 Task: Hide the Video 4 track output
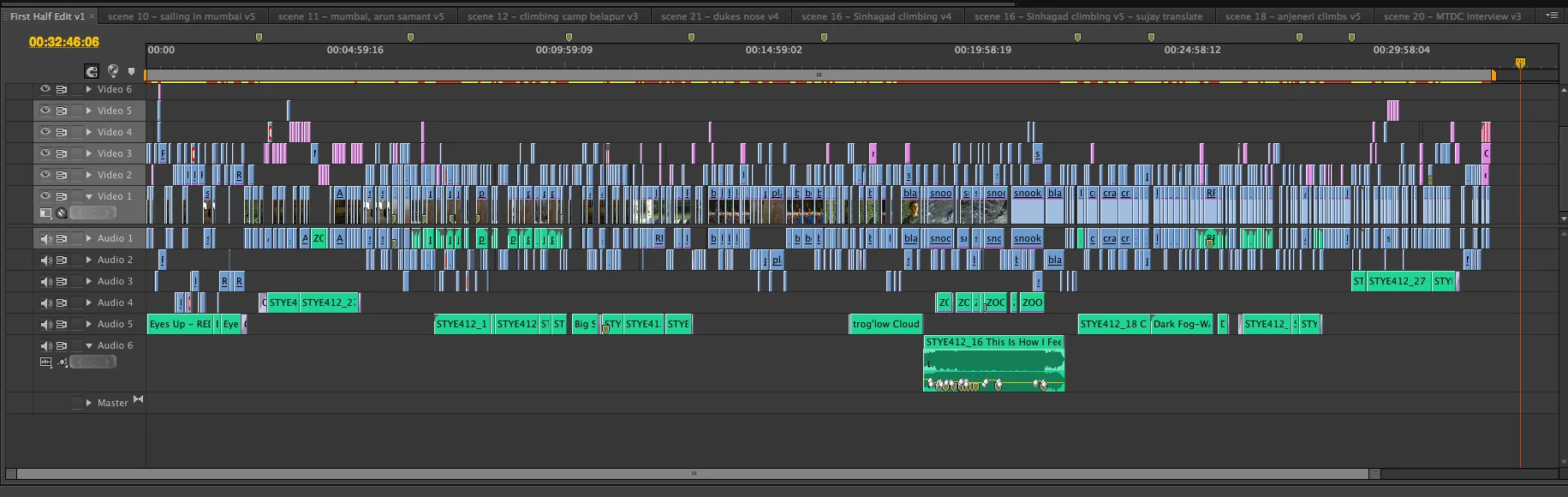tap(45, 132)
